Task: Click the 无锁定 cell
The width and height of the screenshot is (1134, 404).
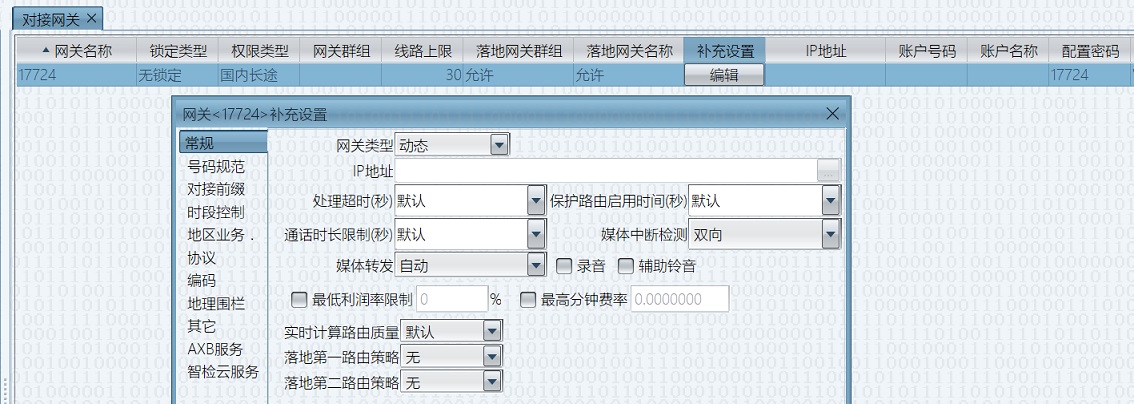Action: (x=178, y=74)
